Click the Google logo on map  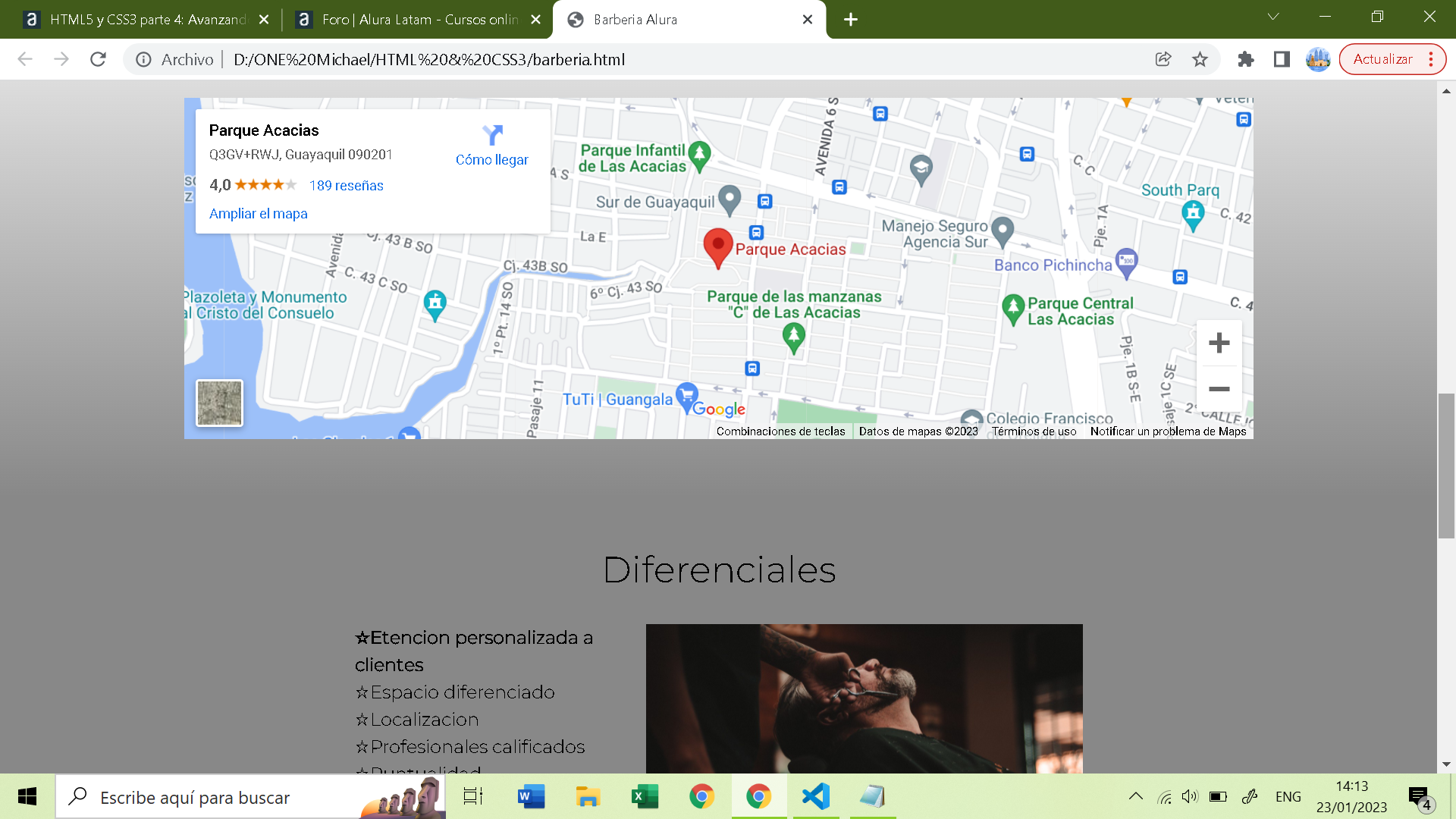719,409
